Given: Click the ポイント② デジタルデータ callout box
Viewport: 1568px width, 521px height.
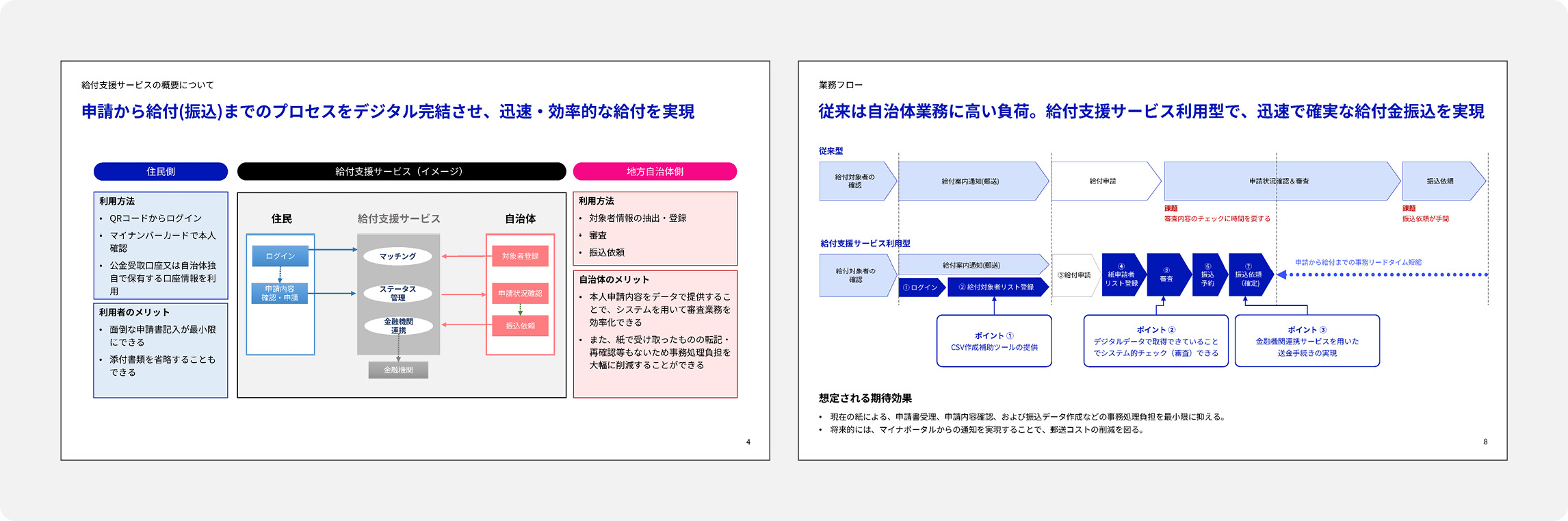Looking at the screenshot, I should pos(1156,341).
